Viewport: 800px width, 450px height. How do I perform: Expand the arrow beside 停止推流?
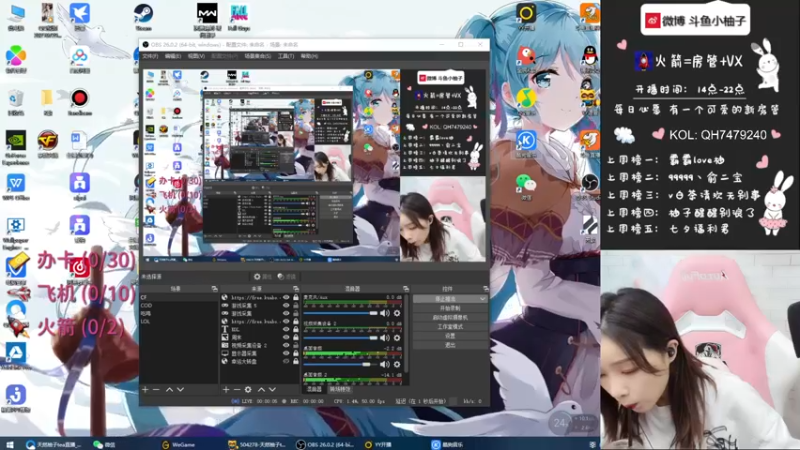pyautogui.click(x=482, y=299)
